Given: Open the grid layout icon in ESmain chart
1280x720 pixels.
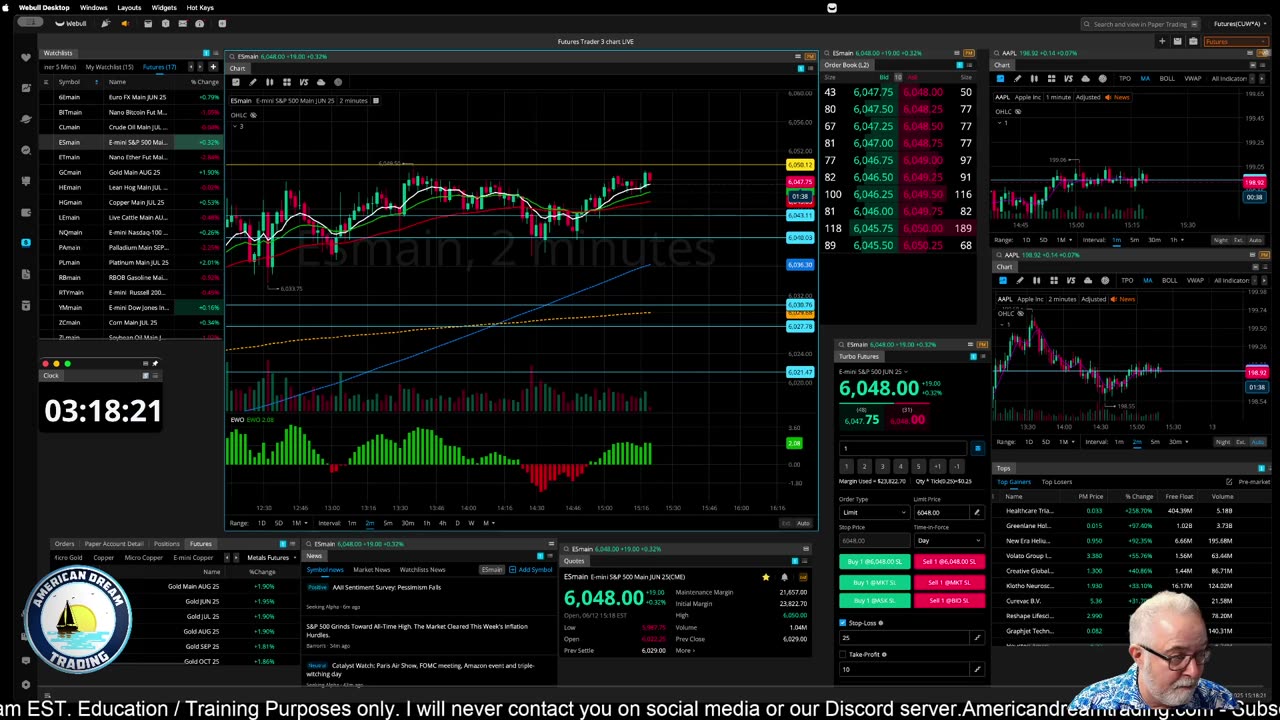Looking at the screenshot, I should click(x=286, y=82).
